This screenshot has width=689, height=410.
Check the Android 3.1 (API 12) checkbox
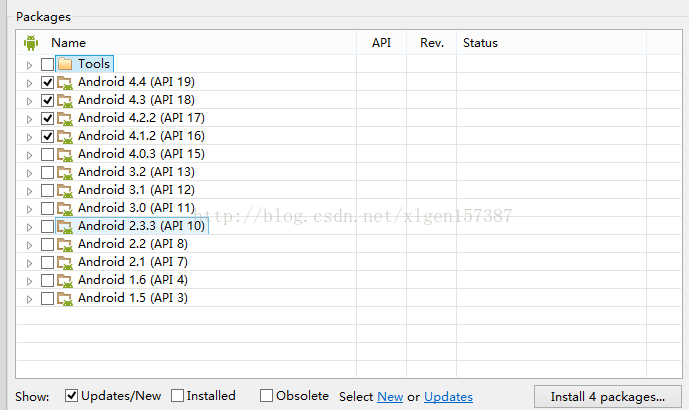pyautogui.click(x=47, y=190)
